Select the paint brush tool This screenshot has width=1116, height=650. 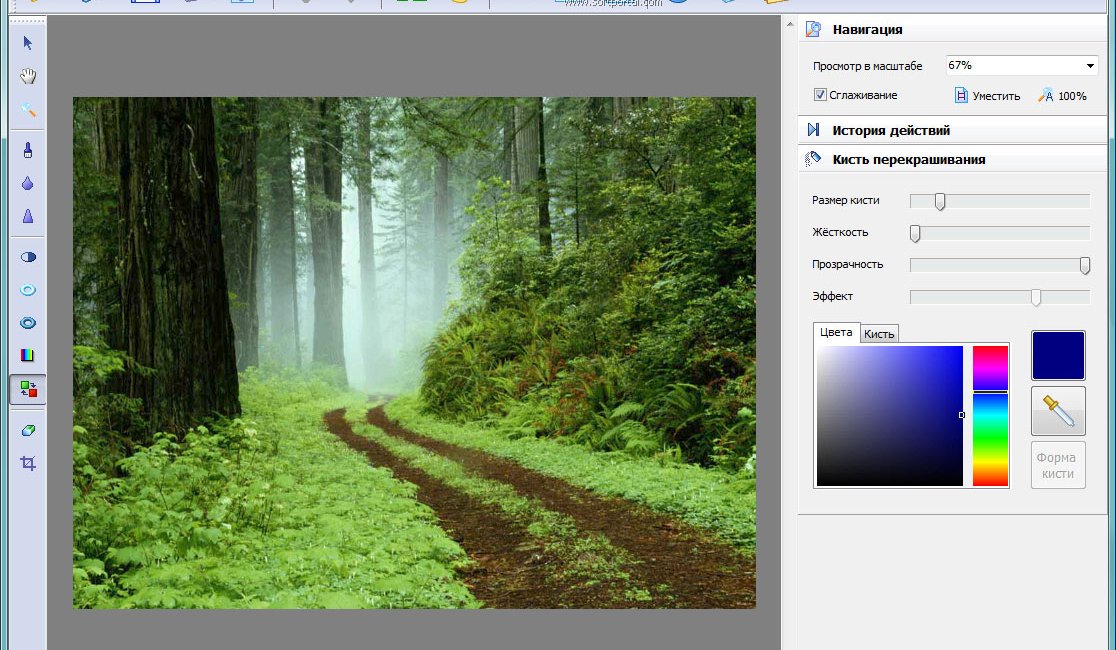[x=28, y=150]
